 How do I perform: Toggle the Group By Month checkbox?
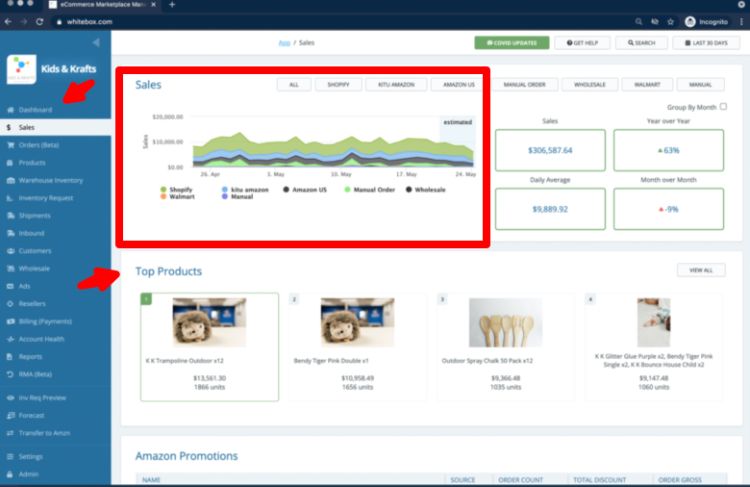tap(723, 107)
